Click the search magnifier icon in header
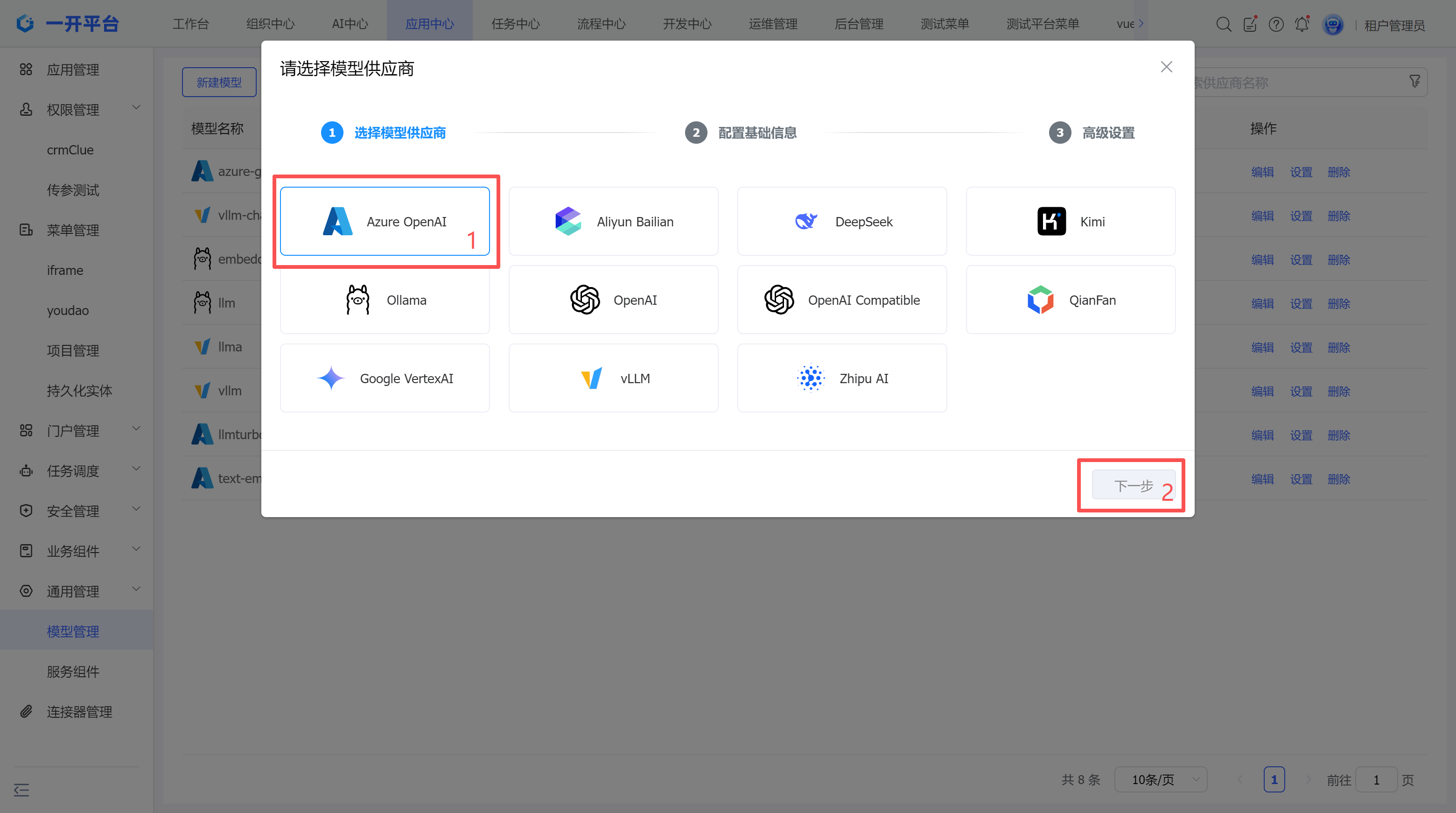This screenshot has width=1456, height=813. coord(1223,24)
